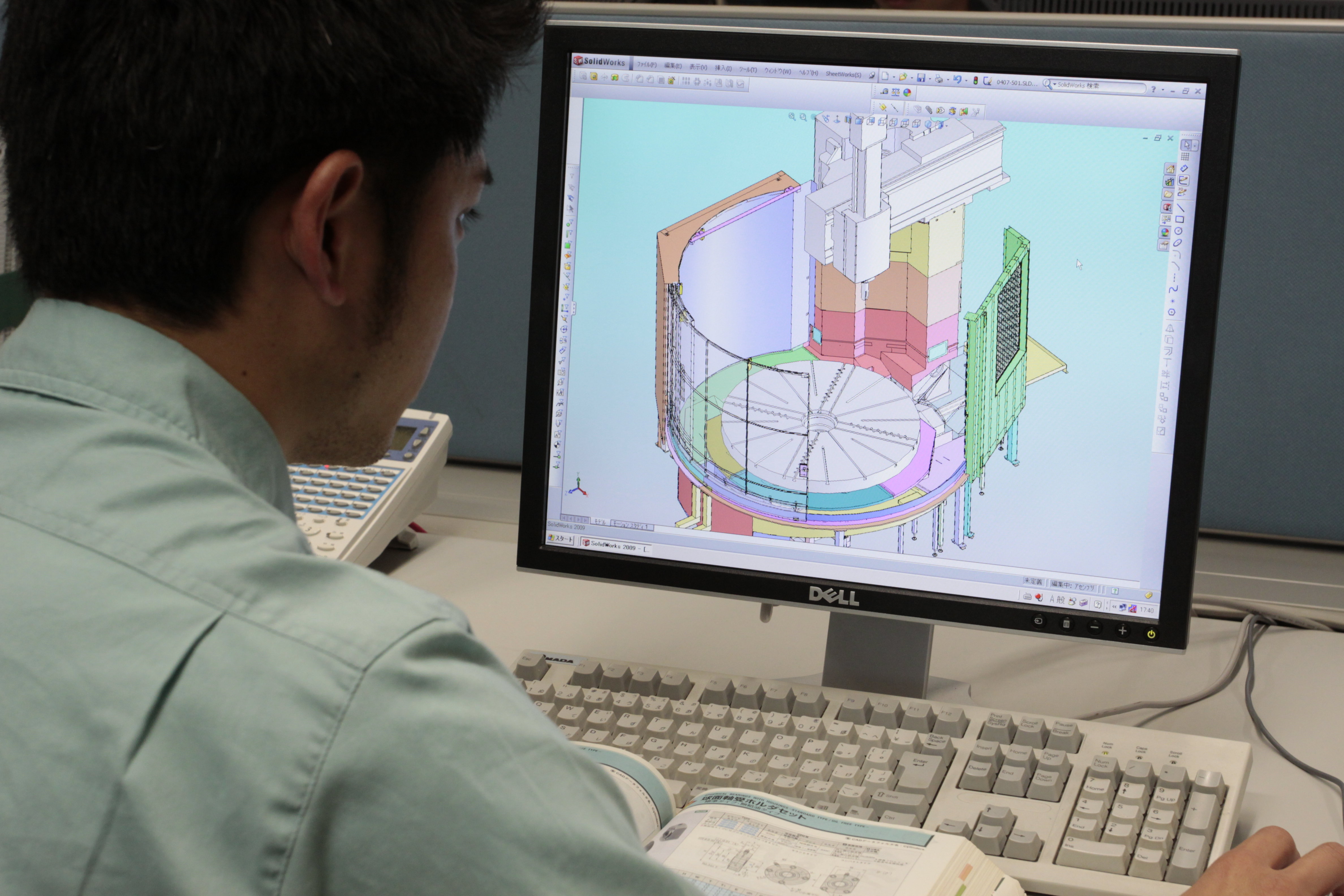This screenshot has height=896, width=1344.
Task: Open the View Palette task pane tab
Action: (1166, 219)
